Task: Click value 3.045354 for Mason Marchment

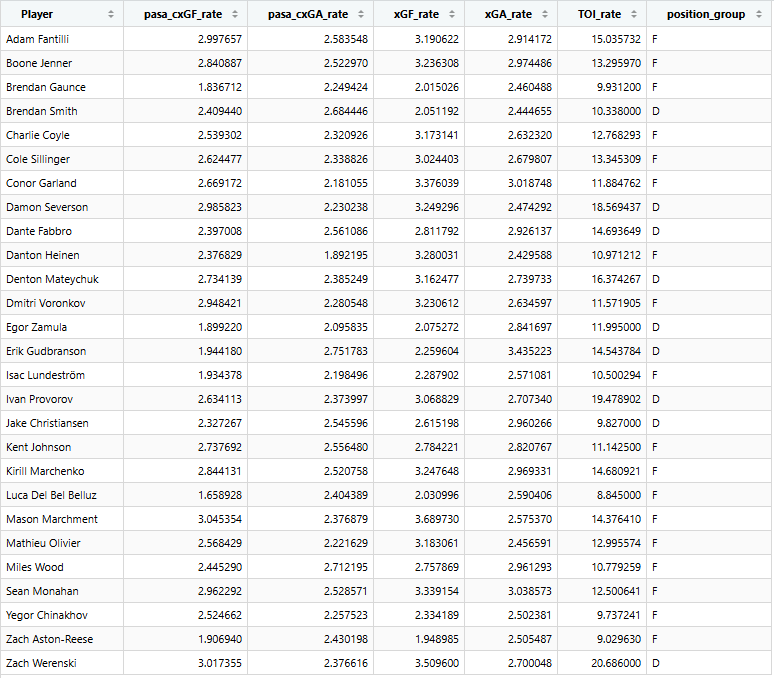Action: (220, 519)
